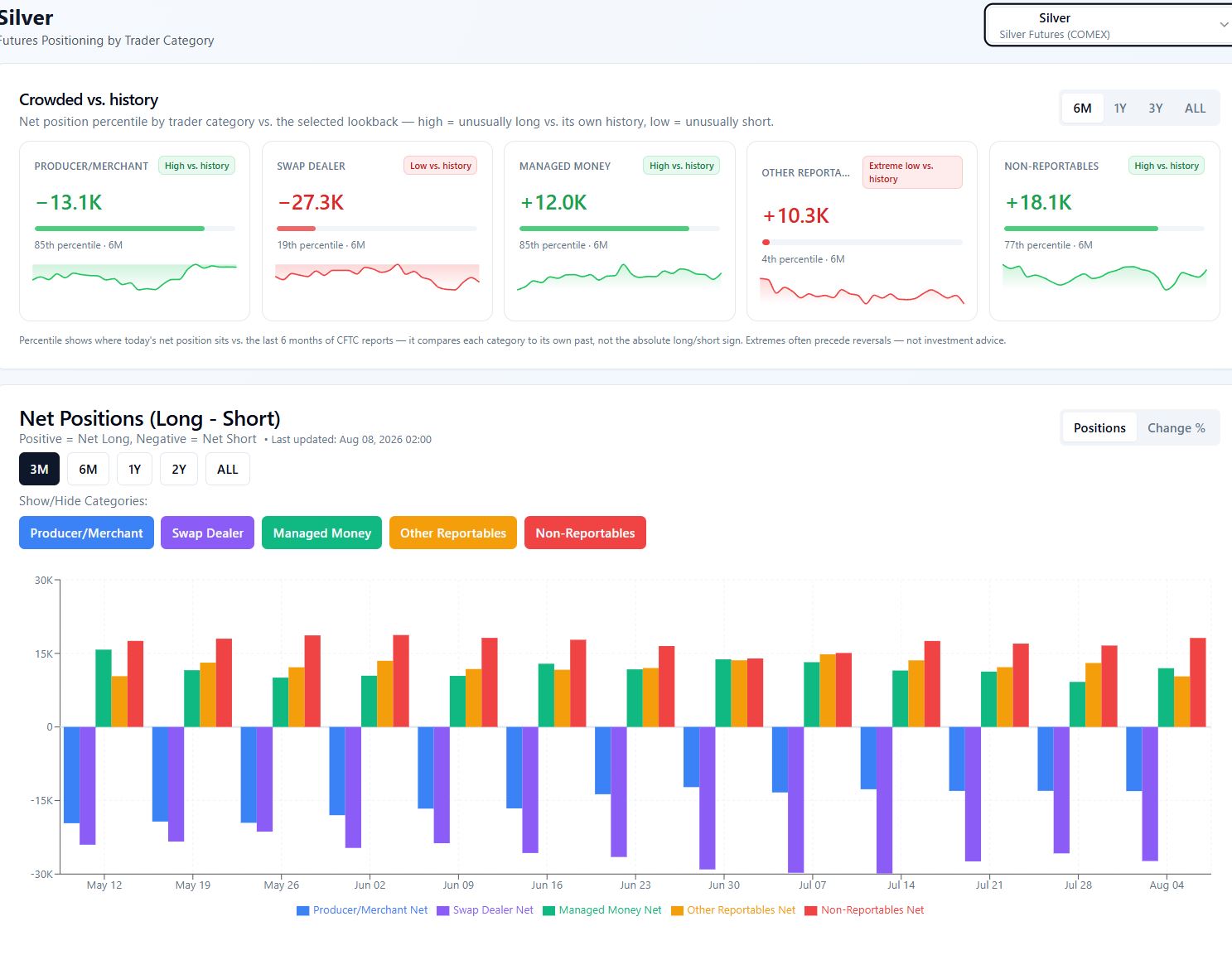Click the Jun 30 blue Producer/Merchant bar
Viewport: 1232px width, 955px height.
tap(691, 757)
